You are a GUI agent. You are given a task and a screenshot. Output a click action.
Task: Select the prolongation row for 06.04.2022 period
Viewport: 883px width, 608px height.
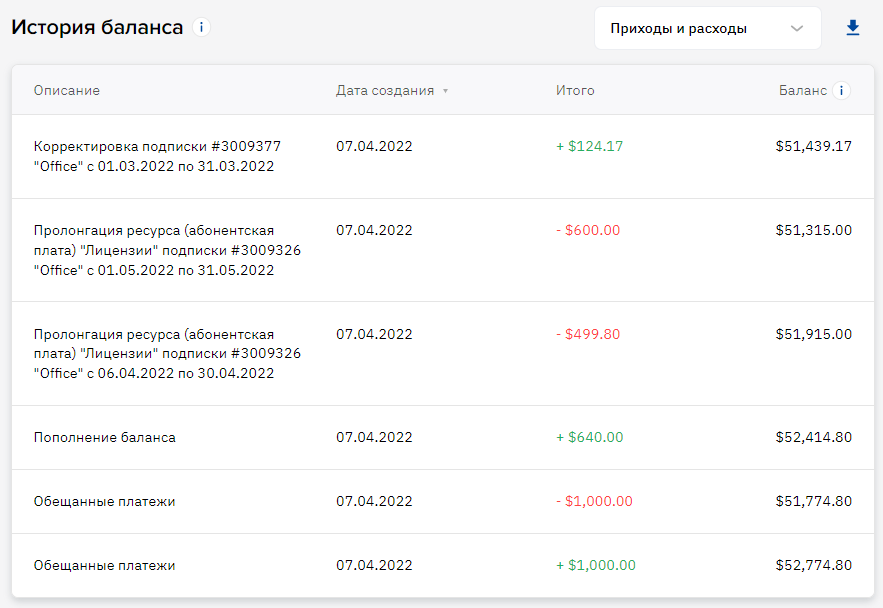point(443,354)
